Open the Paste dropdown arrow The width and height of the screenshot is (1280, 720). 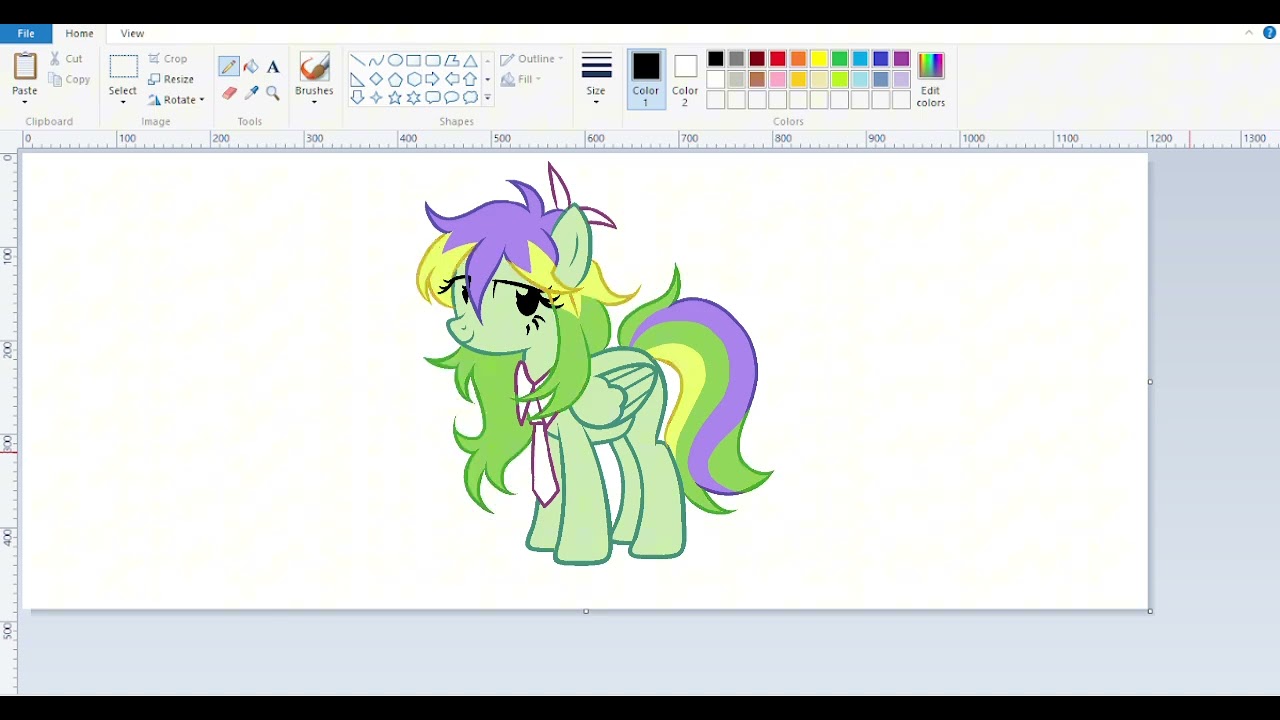point(25,101)
